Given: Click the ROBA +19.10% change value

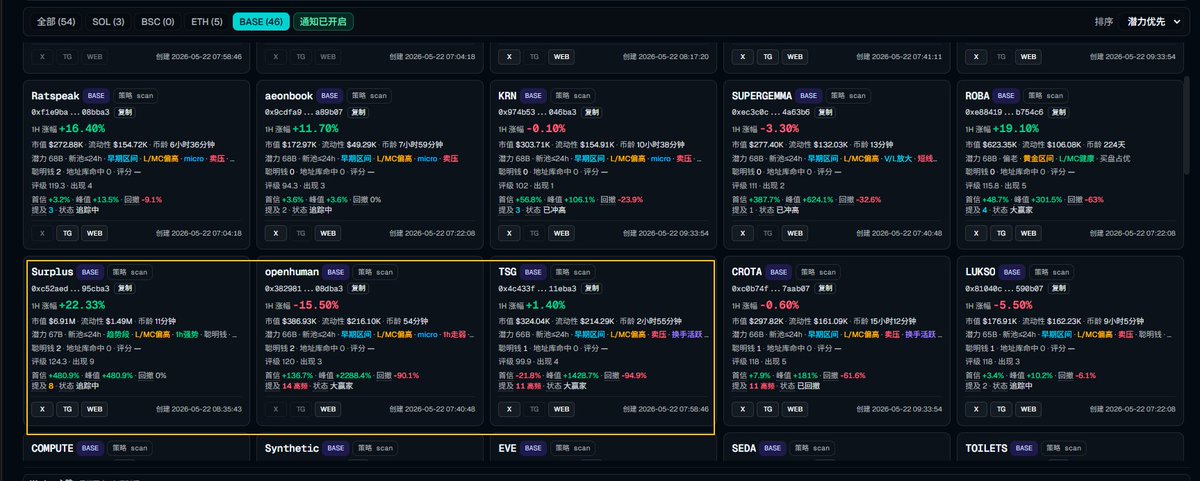Looking at the screenshot, I should [x=1014, y=130].
